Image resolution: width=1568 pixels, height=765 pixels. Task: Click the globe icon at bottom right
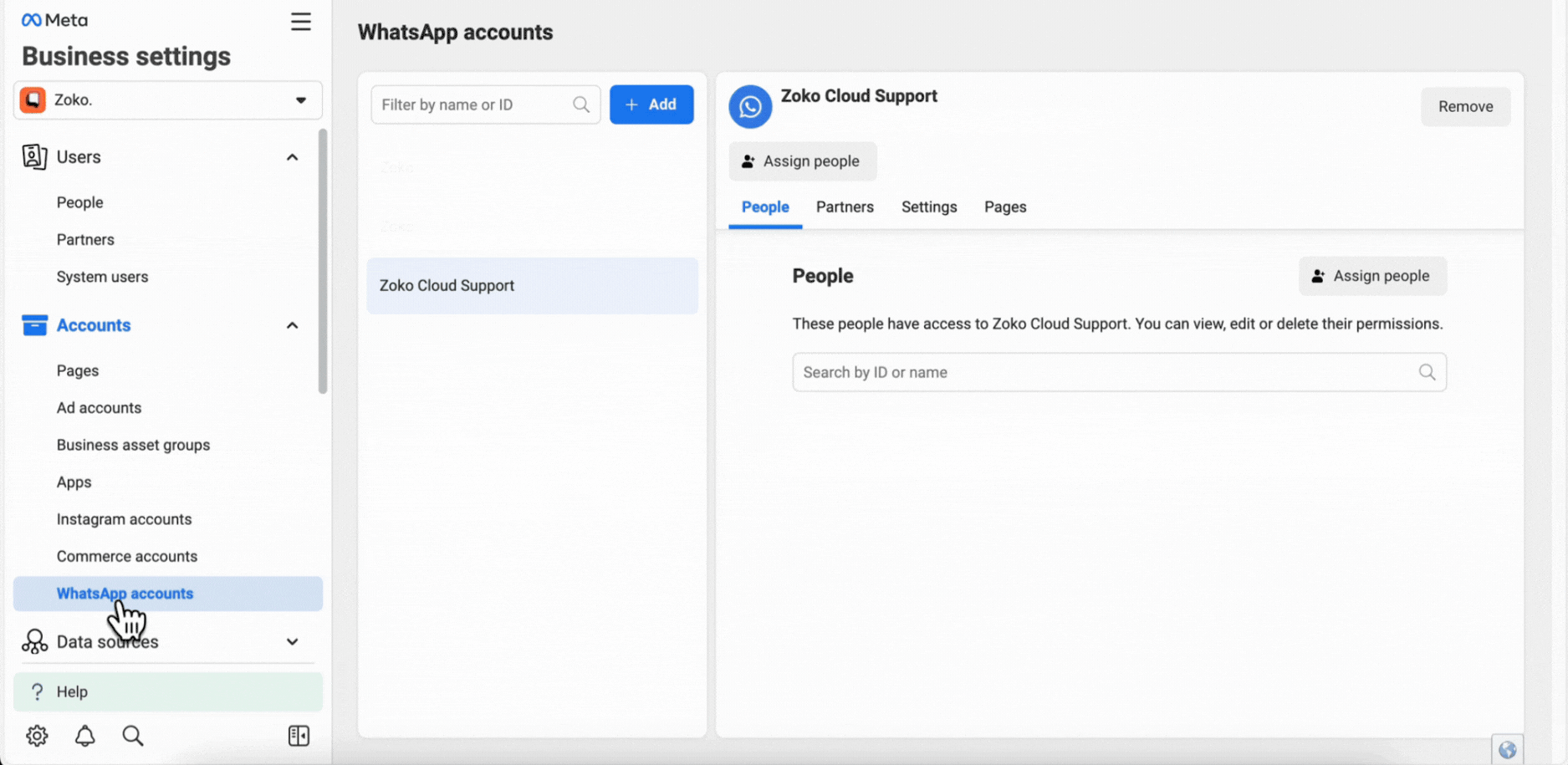coord(1508,750)
